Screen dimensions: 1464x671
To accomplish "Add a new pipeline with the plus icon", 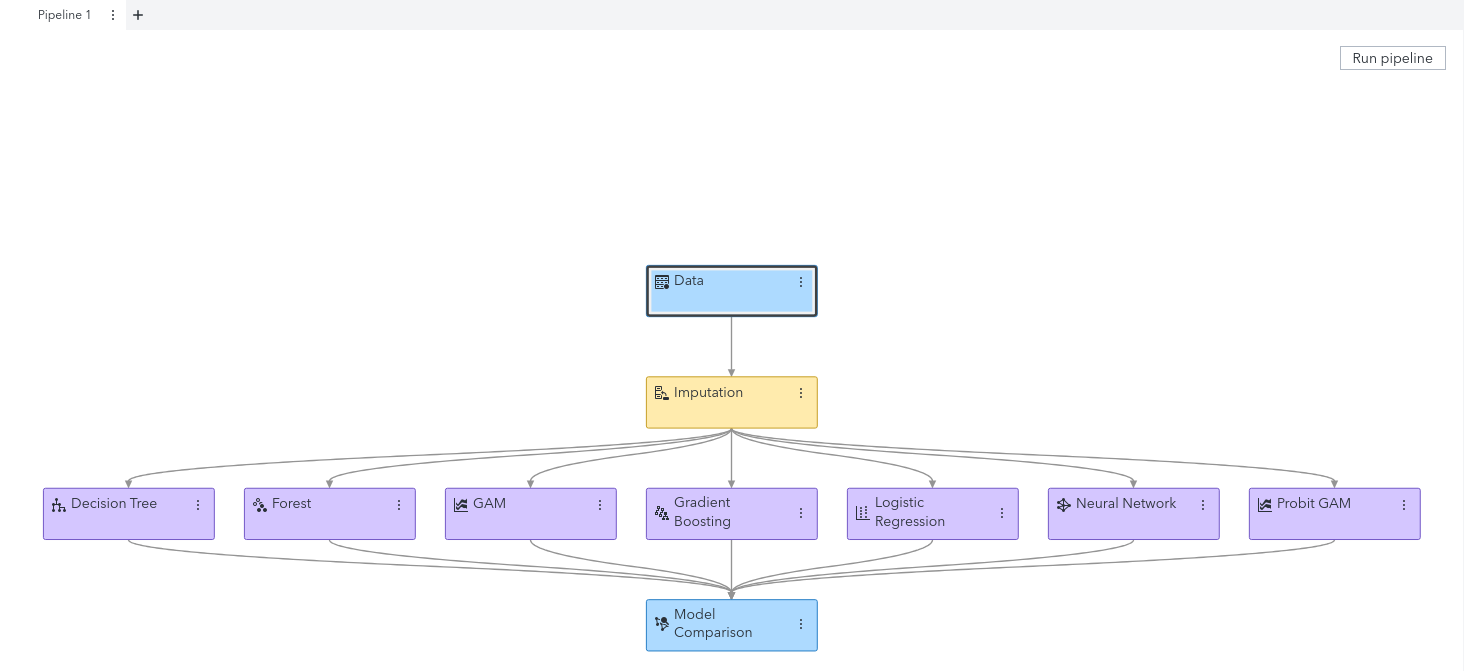I will [x=138, y=15].
